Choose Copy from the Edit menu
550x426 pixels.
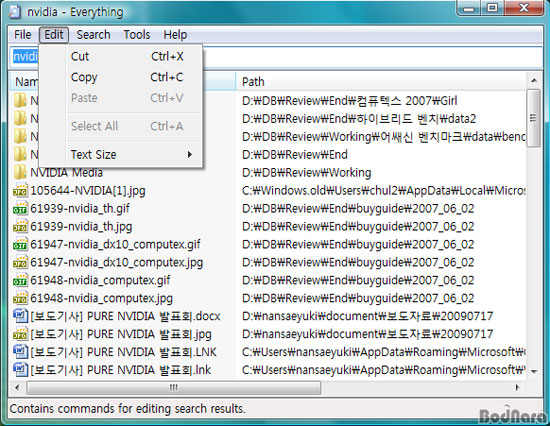(x=121, y=77)
